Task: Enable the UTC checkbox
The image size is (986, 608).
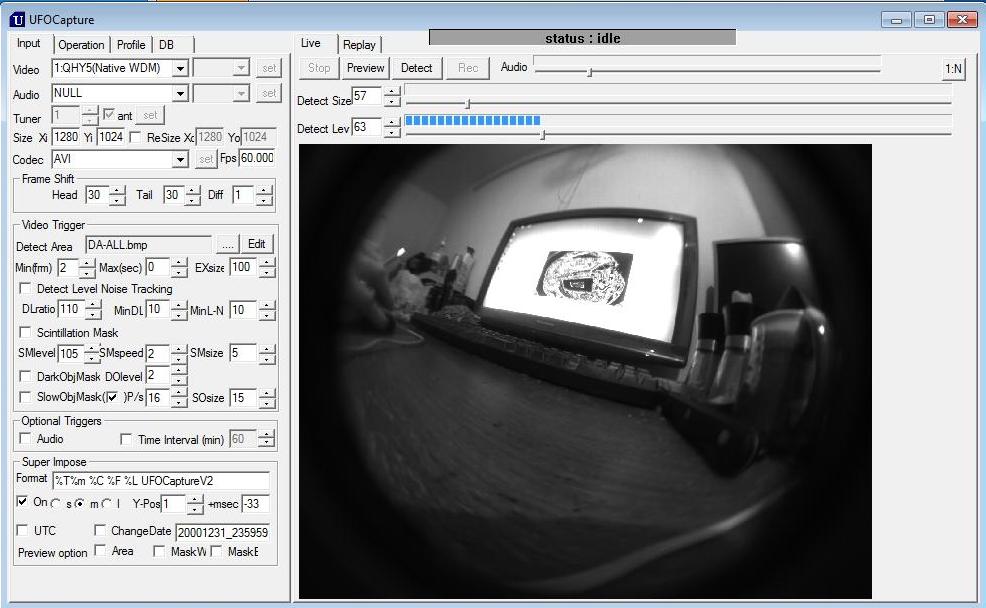Action: pos(22,530)
